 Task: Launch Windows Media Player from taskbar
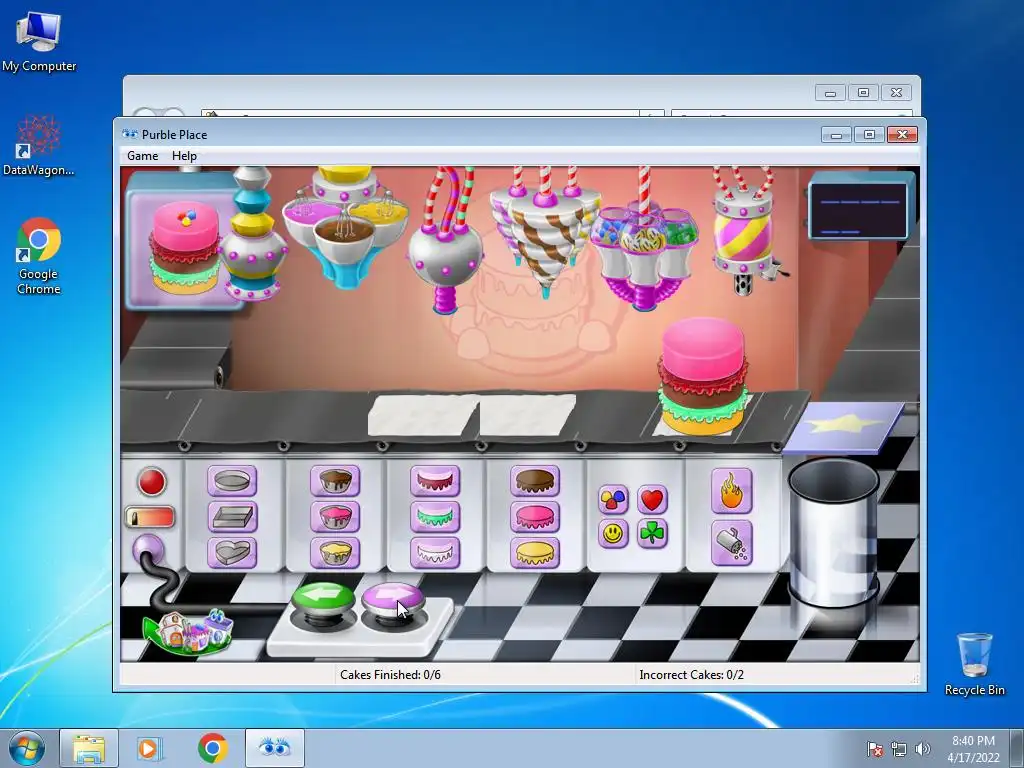tap(149, 748)
